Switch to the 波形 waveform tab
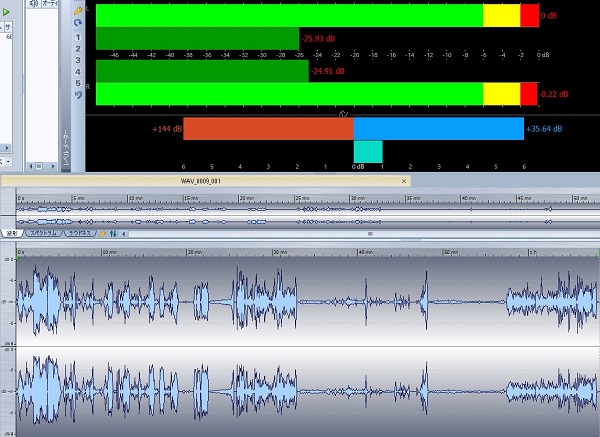Viewport: 600px width, 437px height. (12, 233)
